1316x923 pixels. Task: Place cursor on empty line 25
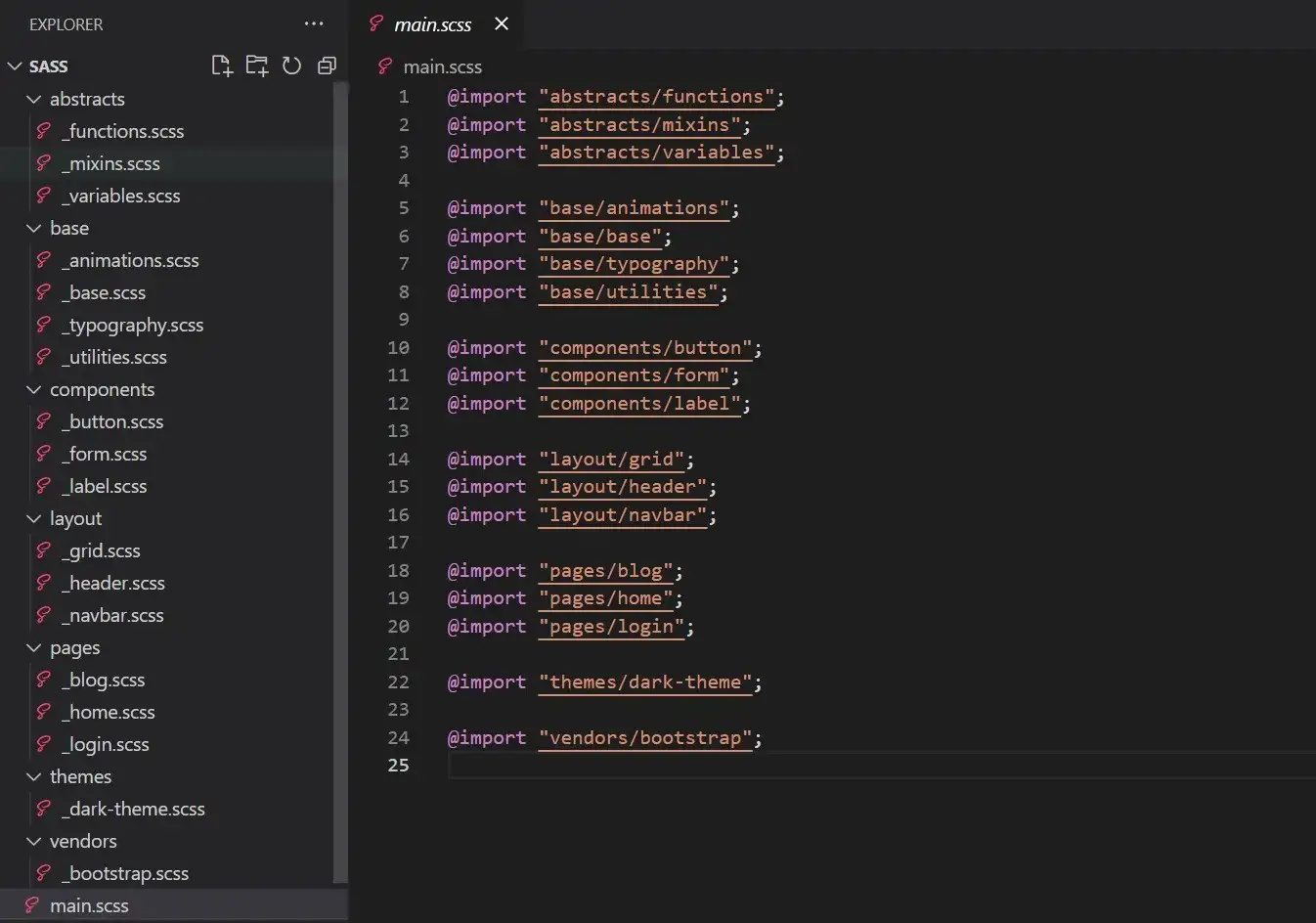[x=782, y=766]
